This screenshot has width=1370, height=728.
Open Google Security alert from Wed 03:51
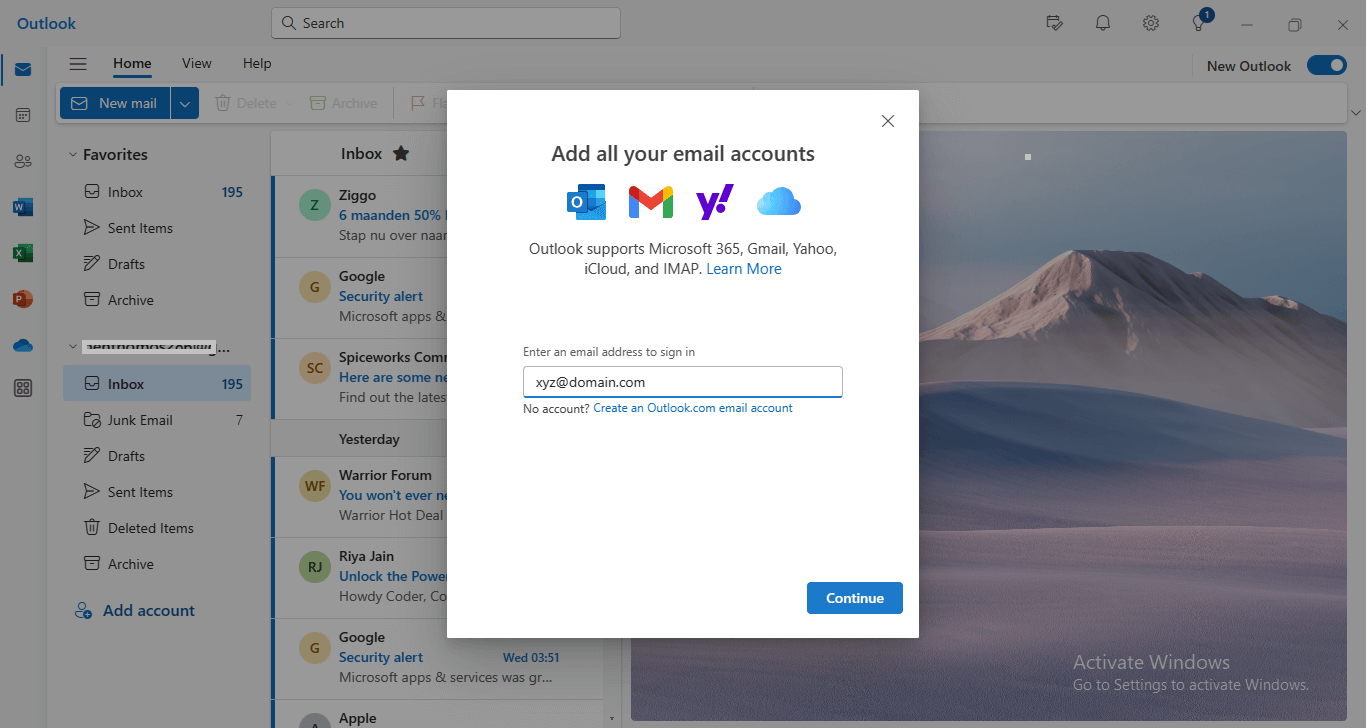tap(438, 658)
